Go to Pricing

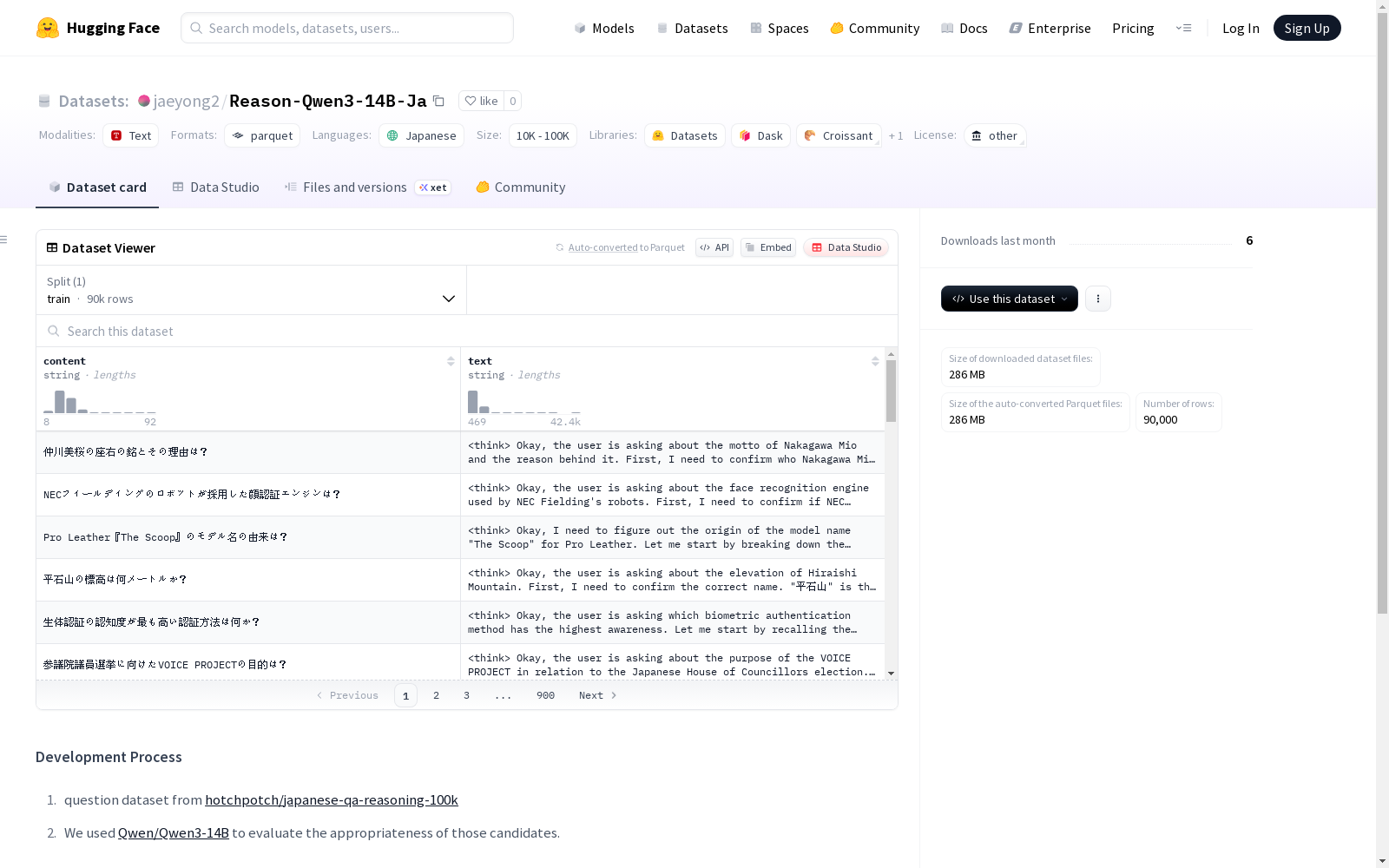1133,28
